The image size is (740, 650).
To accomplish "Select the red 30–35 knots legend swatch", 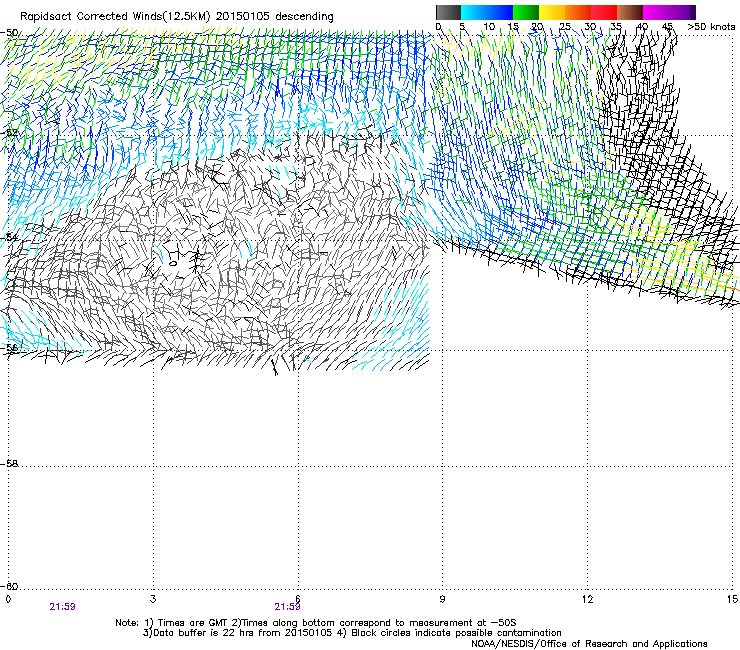I will pos(604,12).
